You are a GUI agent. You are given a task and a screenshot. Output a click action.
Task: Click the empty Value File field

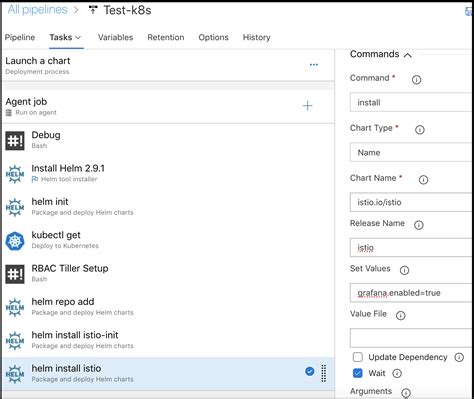411,338
